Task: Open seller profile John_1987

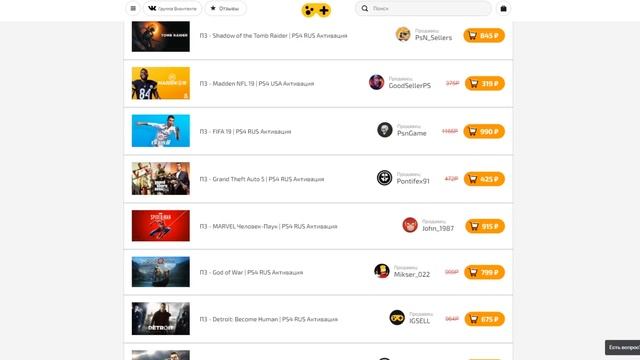Action: [438, 229]
